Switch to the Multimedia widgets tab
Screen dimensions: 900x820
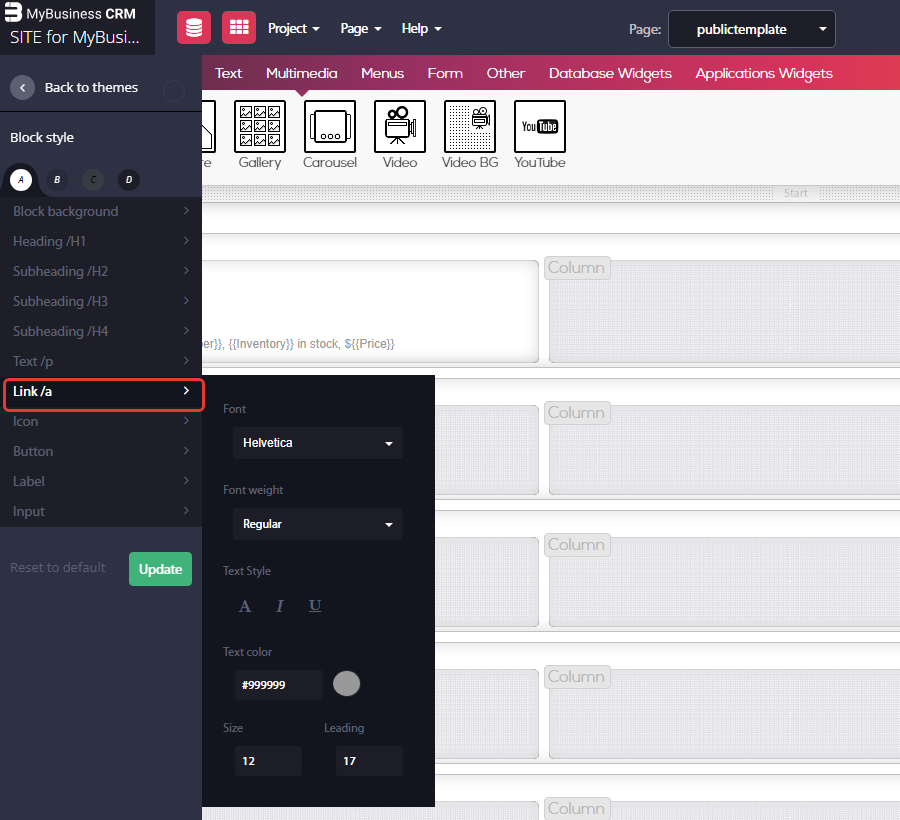point(301,73)
